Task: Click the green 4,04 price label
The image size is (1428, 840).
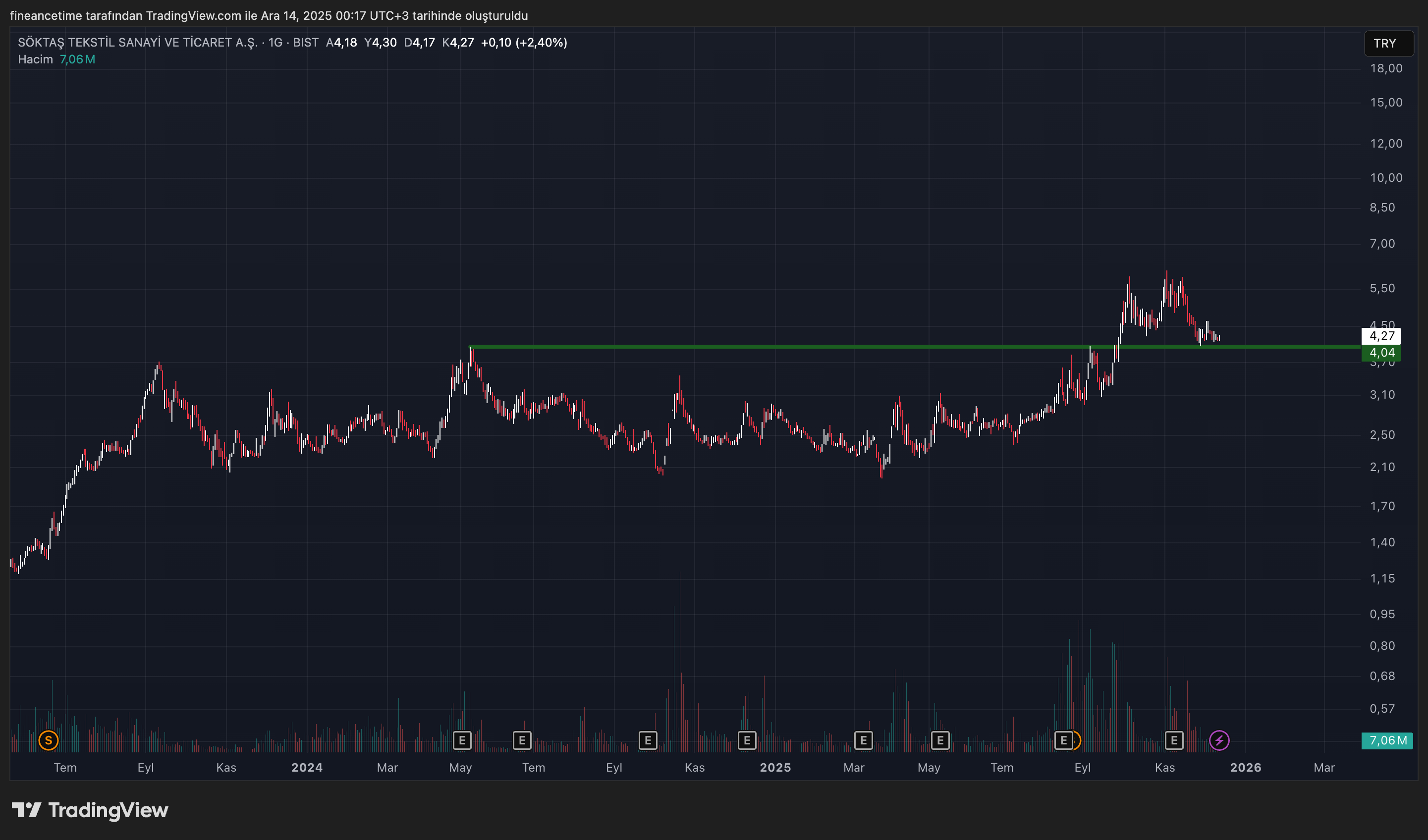Action: pyautogui.click(x=1381, y=353)
